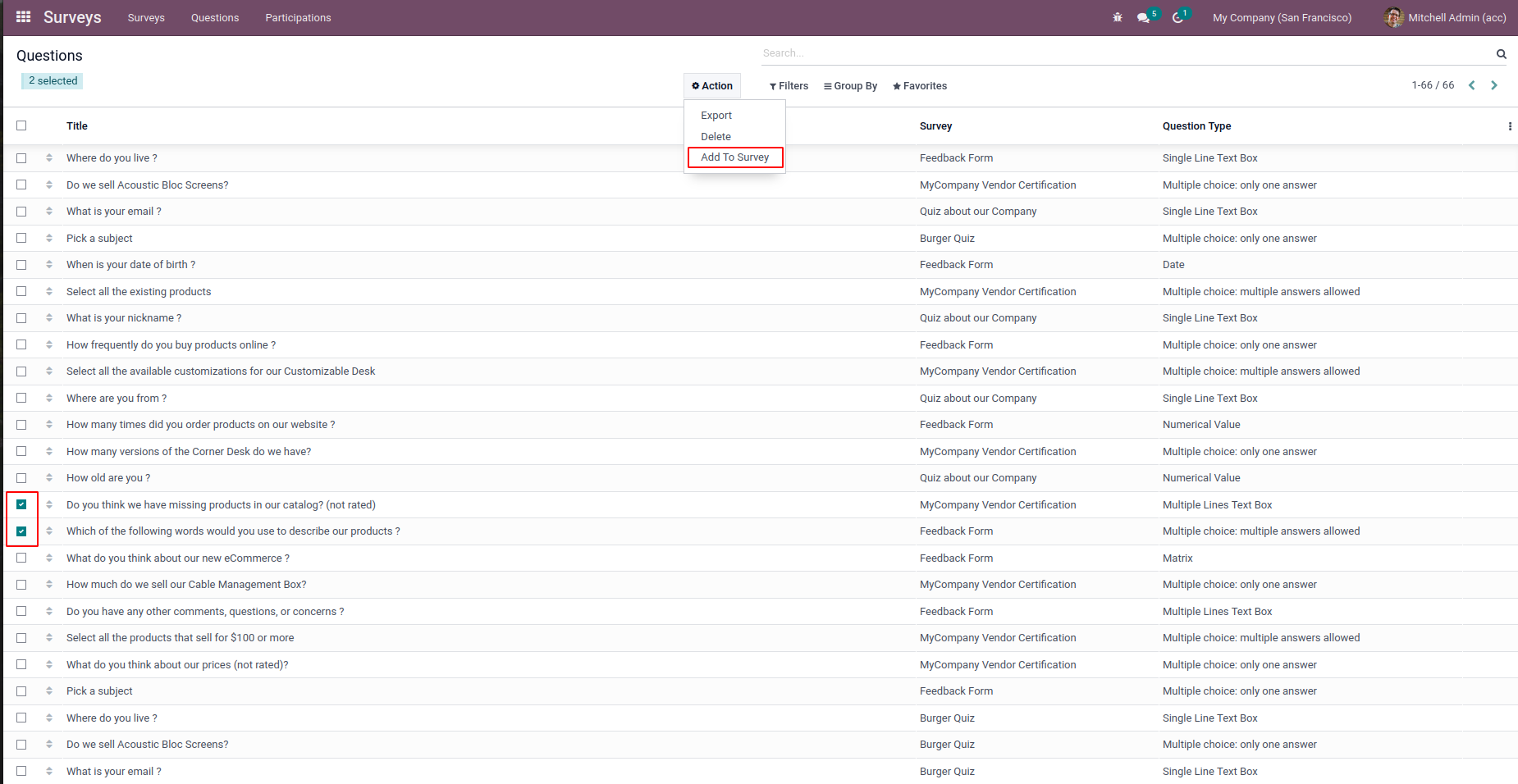Open the apps grid menu icon

point(23,17)
